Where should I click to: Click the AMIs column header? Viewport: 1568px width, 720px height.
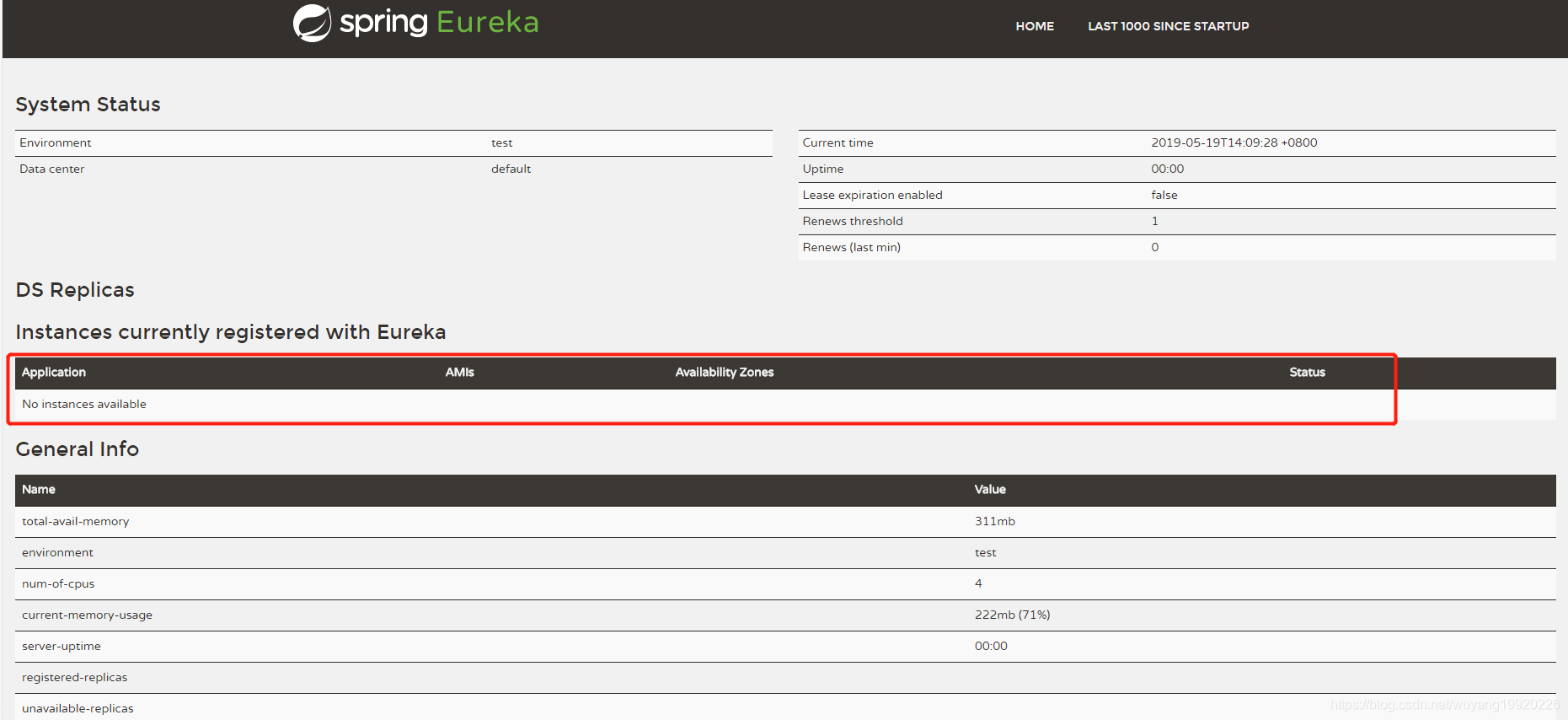pyautogui.click(x=459, y=372)
